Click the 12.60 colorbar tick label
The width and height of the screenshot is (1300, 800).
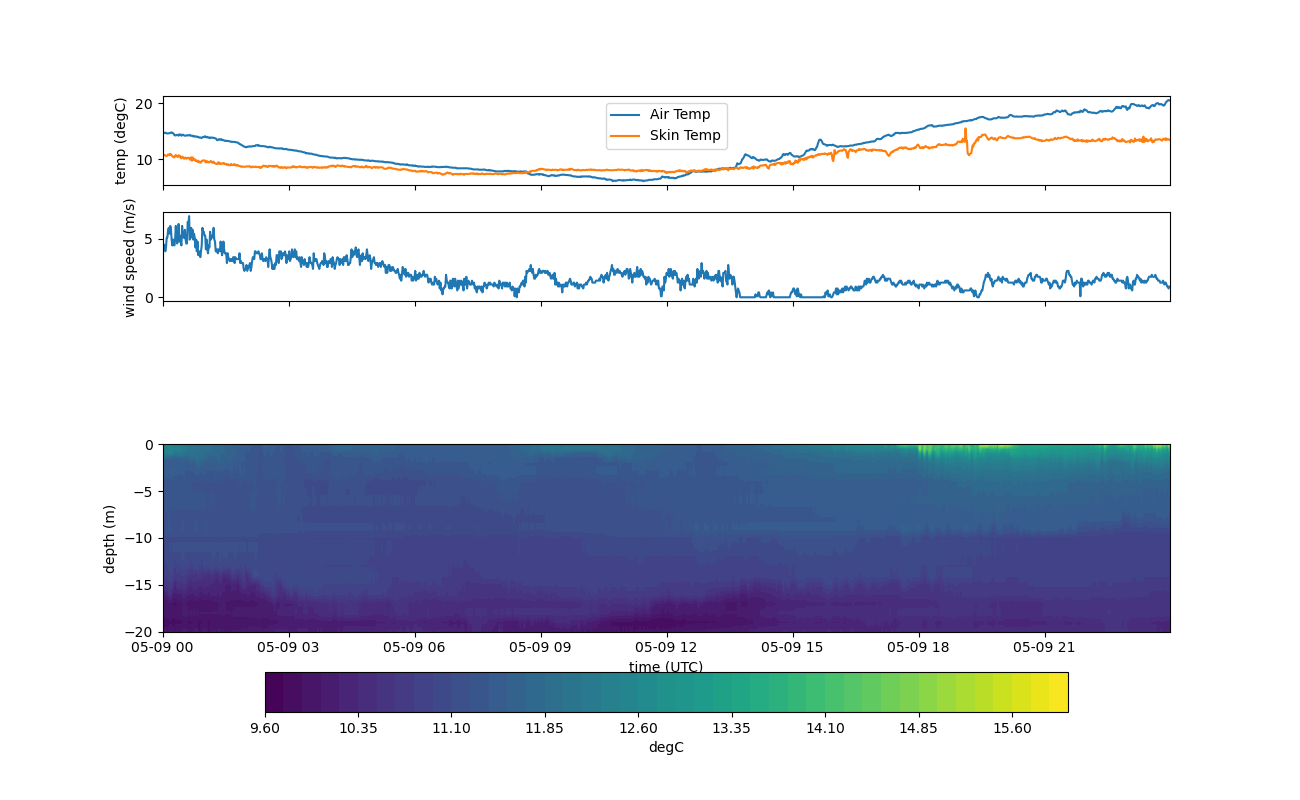coord(638,728)
